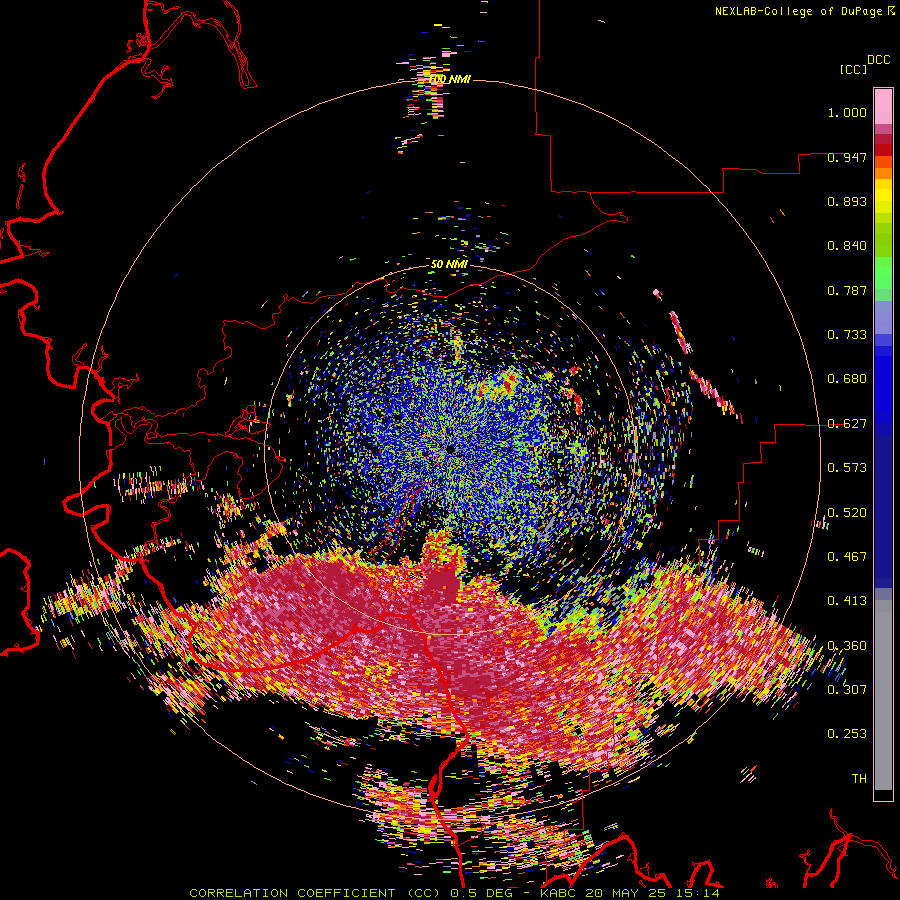This screenshot has height=900, width=900.
Task: Select the 0.840 value on the color scale
Action: click(847, 246)
